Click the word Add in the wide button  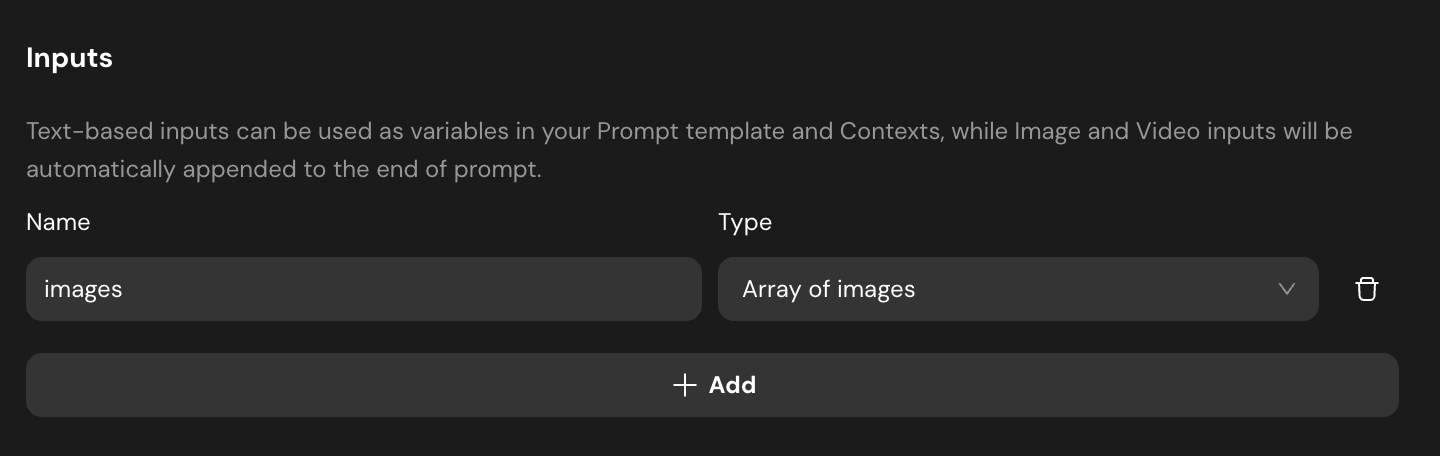pos(732,385)
